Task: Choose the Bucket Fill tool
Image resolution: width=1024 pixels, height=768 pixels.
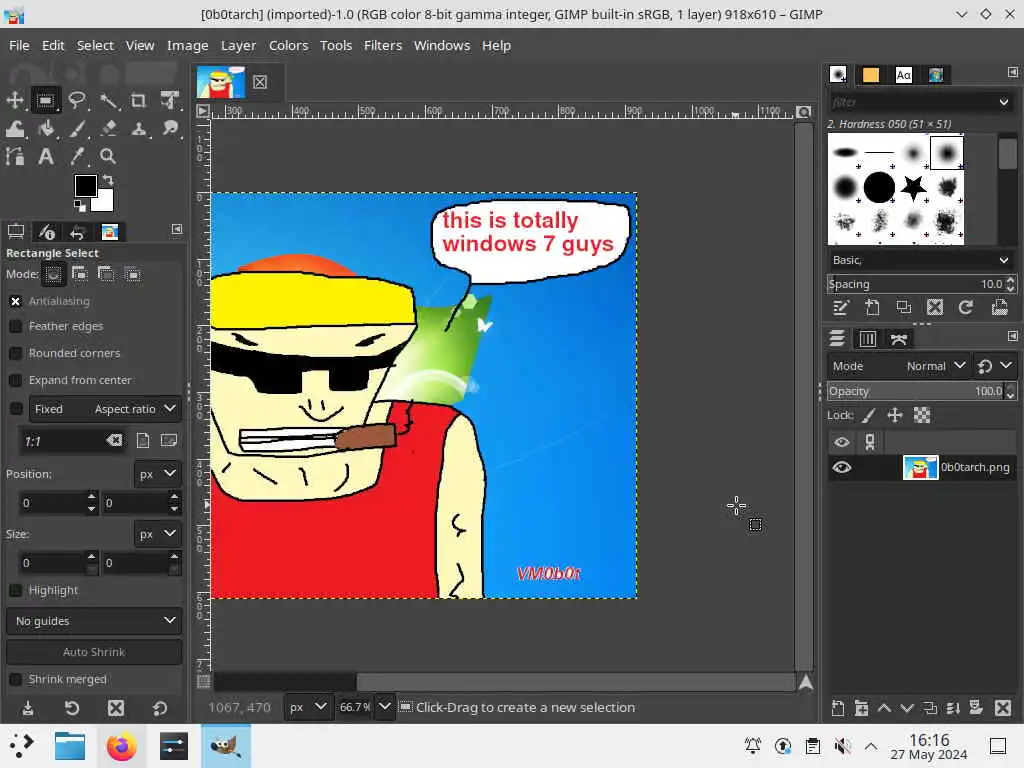Action: [x=46, y=128]
